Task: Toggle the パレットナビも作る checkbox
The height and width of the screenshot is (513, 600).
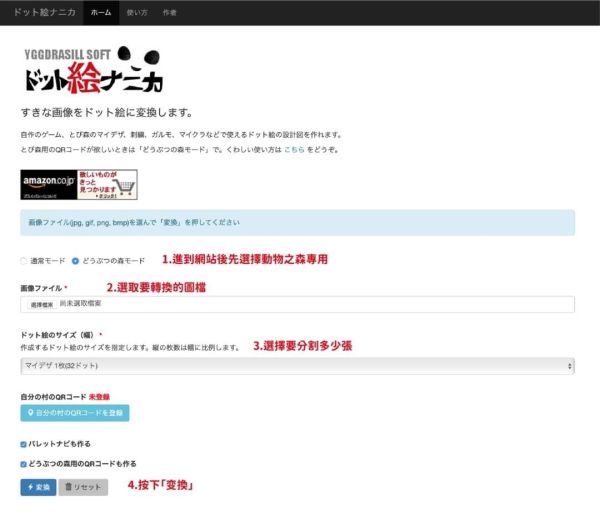Action: pos(23,444)
